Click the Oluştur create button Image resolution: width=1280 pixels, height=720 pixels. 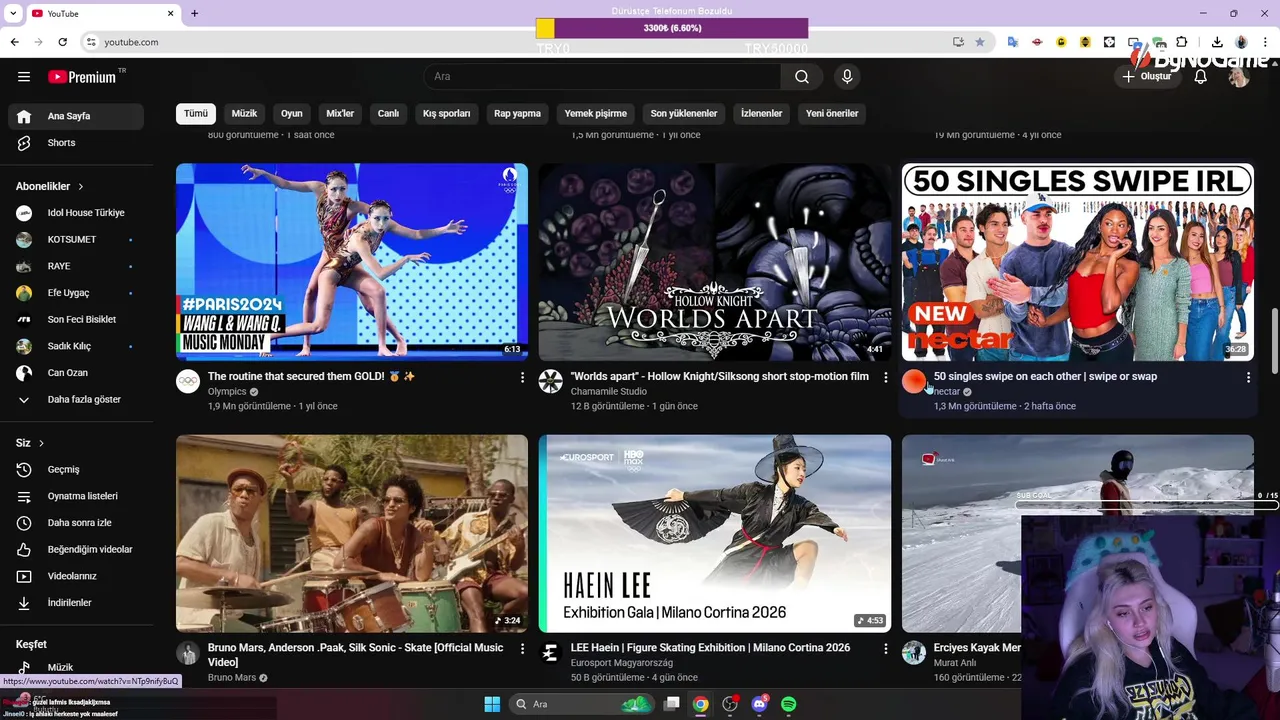point(1146,76)
